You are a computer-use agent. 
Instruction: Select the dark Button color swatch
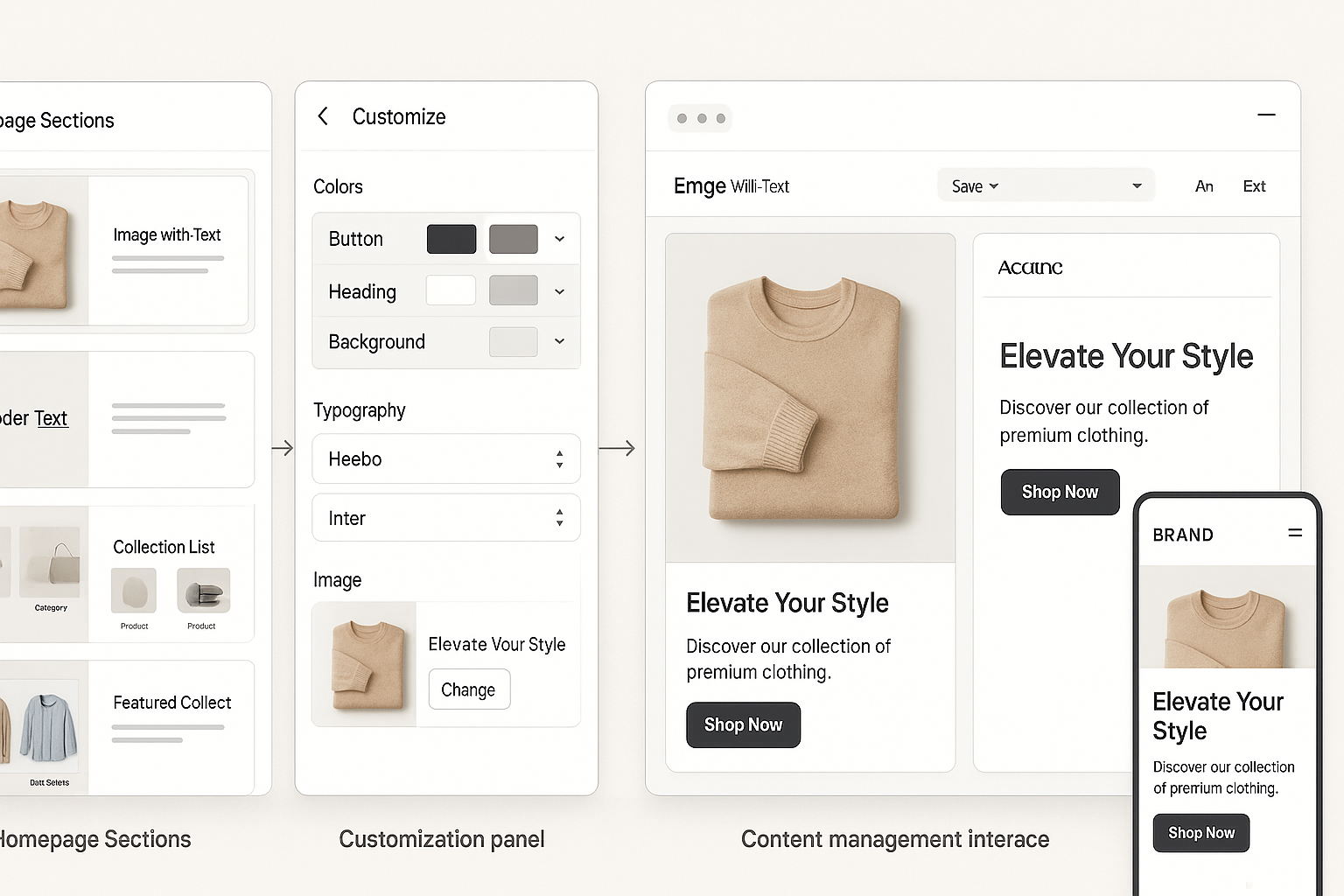(x=451, y=238)
